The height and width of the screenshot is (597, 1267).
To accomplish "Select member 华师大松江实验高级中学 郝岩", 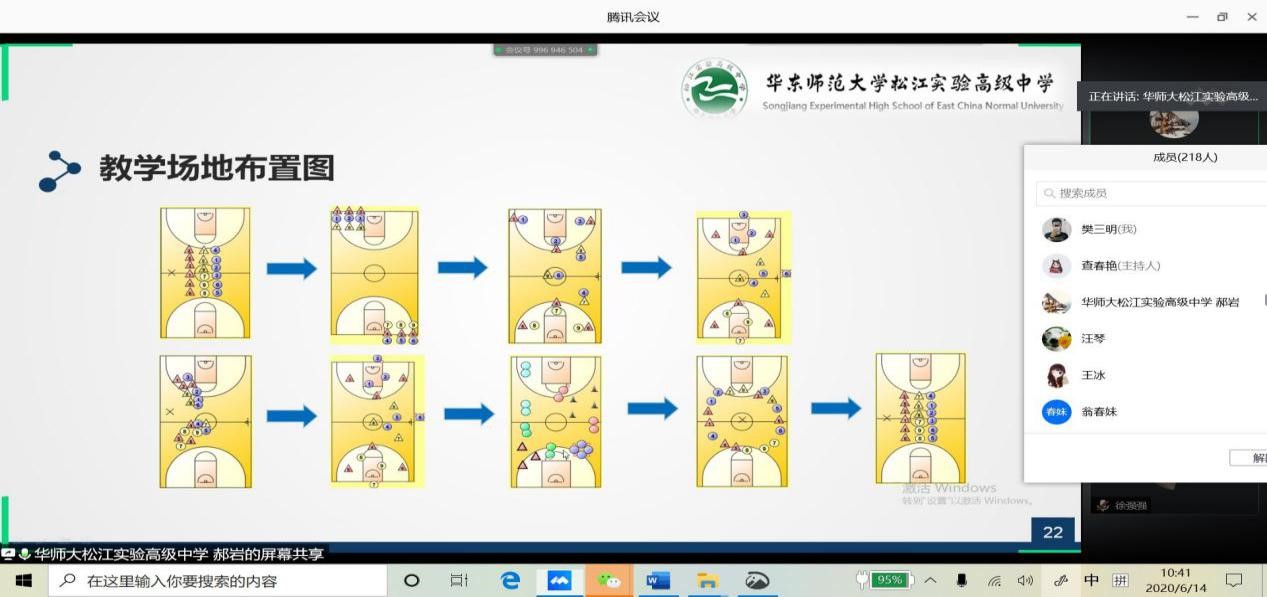I will (1146, 302).
